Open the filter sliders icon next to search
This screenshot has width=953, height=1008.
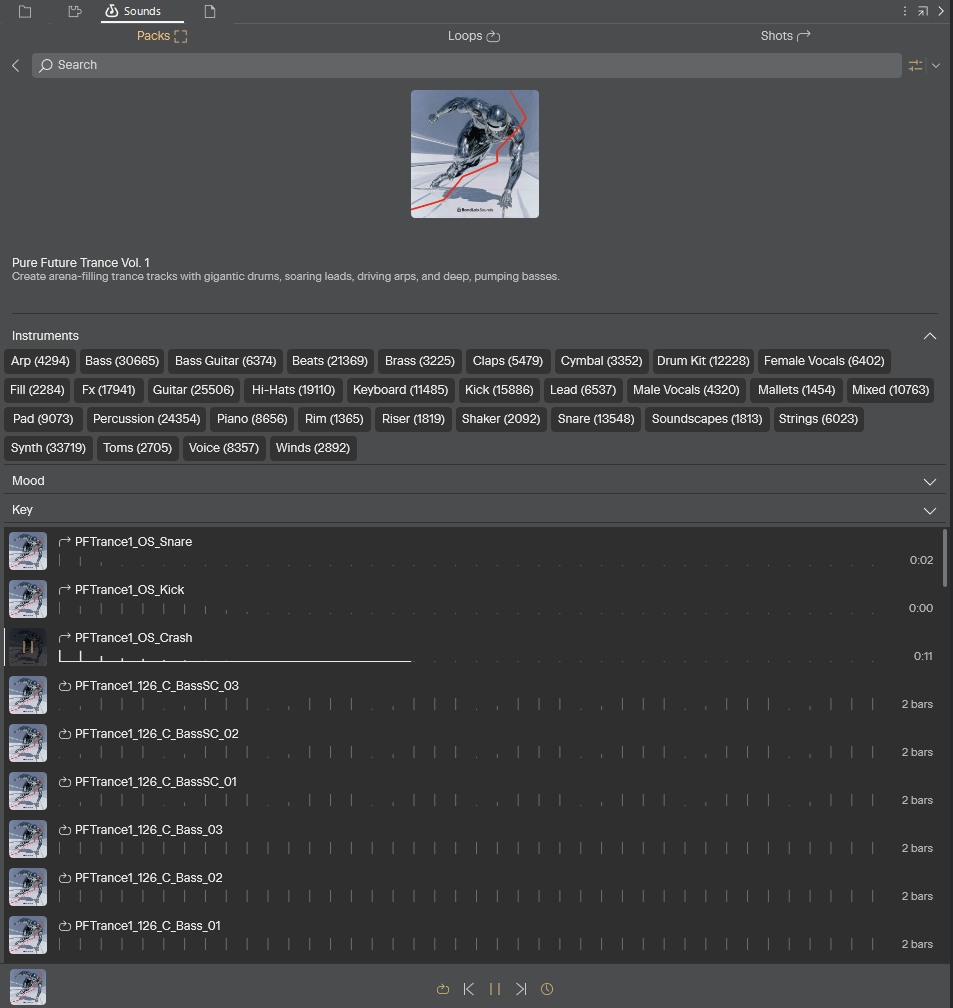[x=915, y=65]
